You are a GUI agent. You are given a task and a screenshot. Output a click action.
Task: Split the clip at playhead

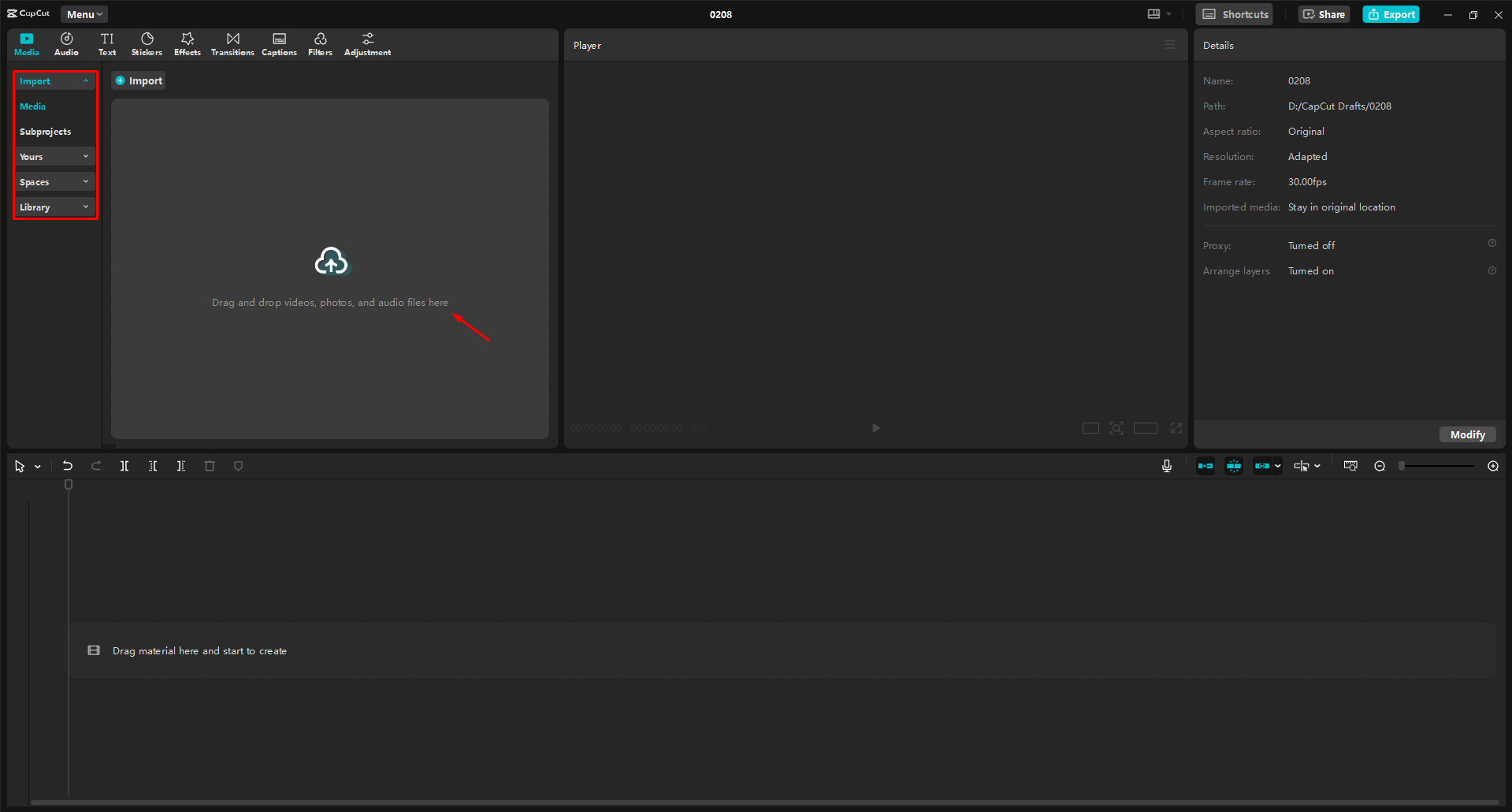point(124,465)
